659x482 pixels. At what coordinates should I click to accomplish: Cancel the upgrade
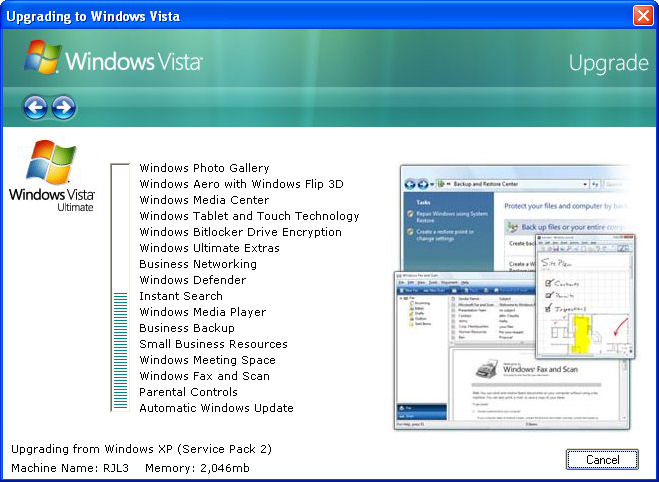pyautogui.click(x=602, y=459)
